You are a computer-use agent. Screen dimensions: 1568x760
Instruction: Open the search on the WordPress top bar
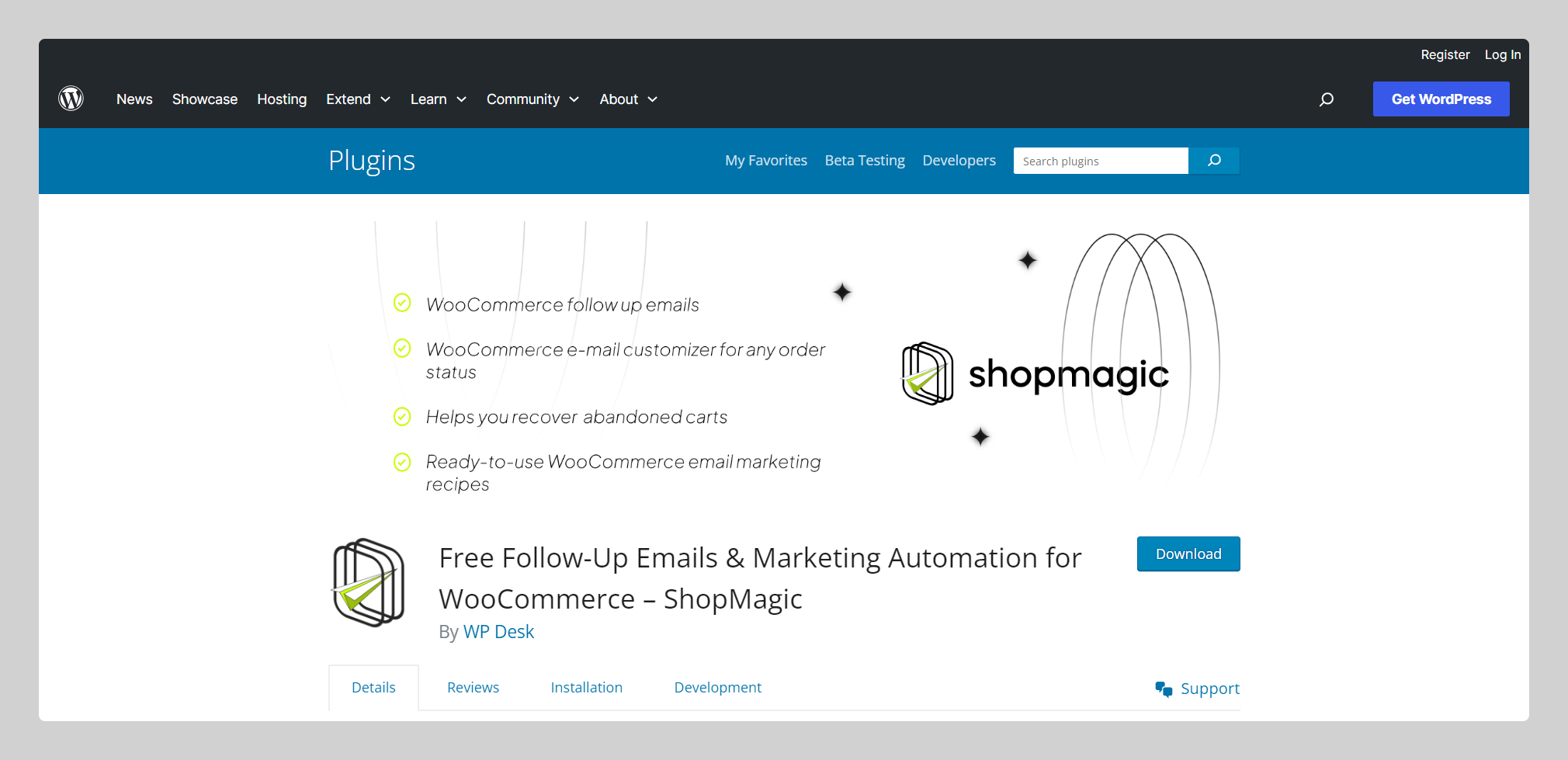[x=1327, y=99]
